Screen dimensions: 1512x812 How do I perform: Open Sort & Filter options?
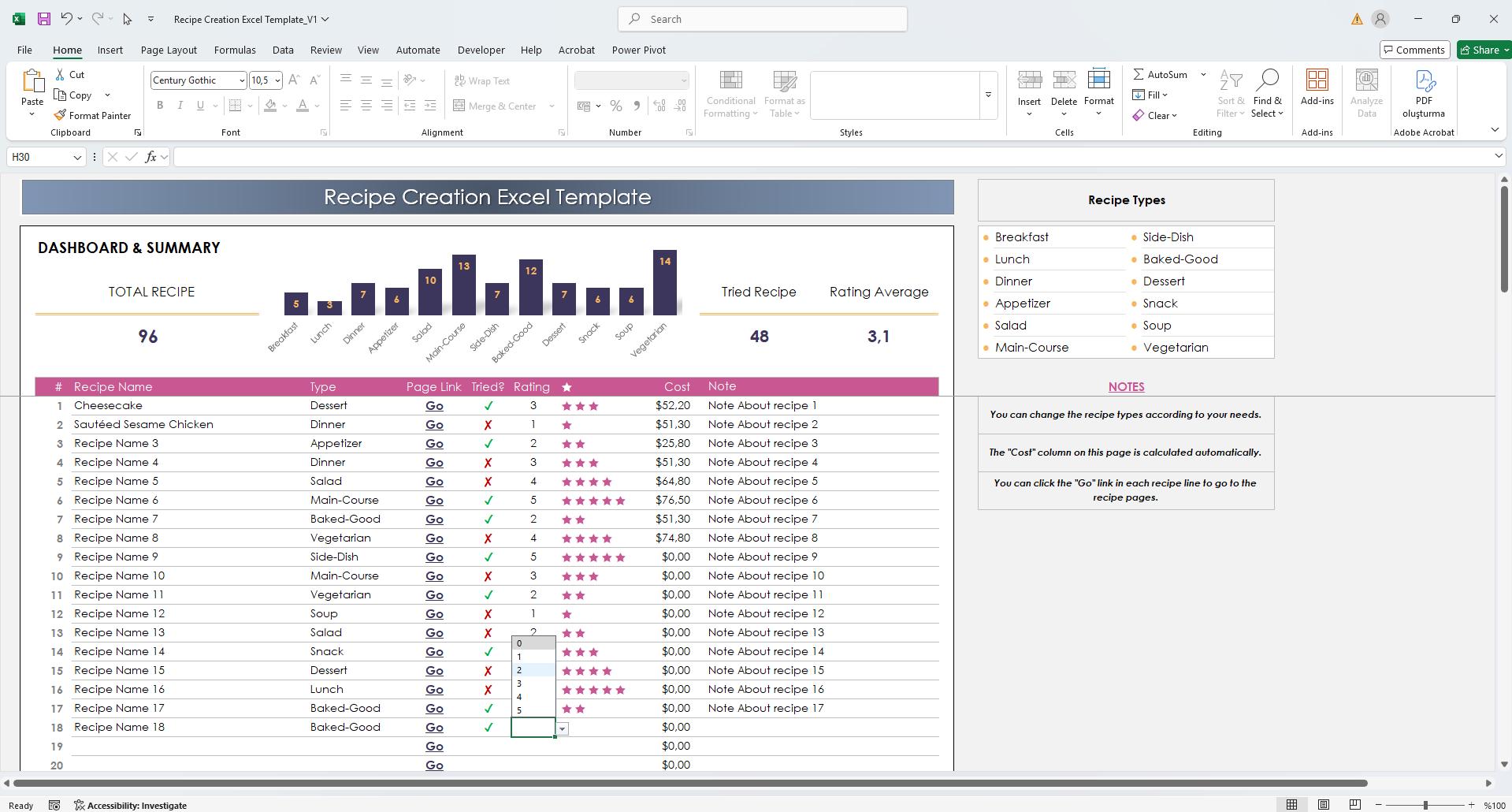coord(1230,93)
